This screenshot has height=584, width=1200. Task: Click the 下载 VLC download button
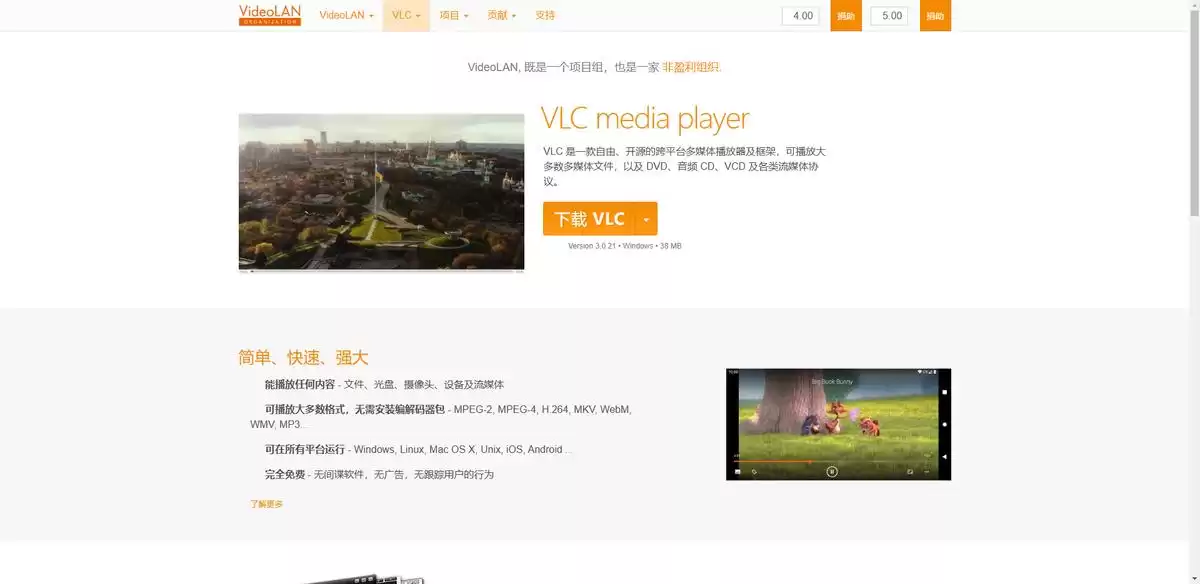[x=591, y=218]
